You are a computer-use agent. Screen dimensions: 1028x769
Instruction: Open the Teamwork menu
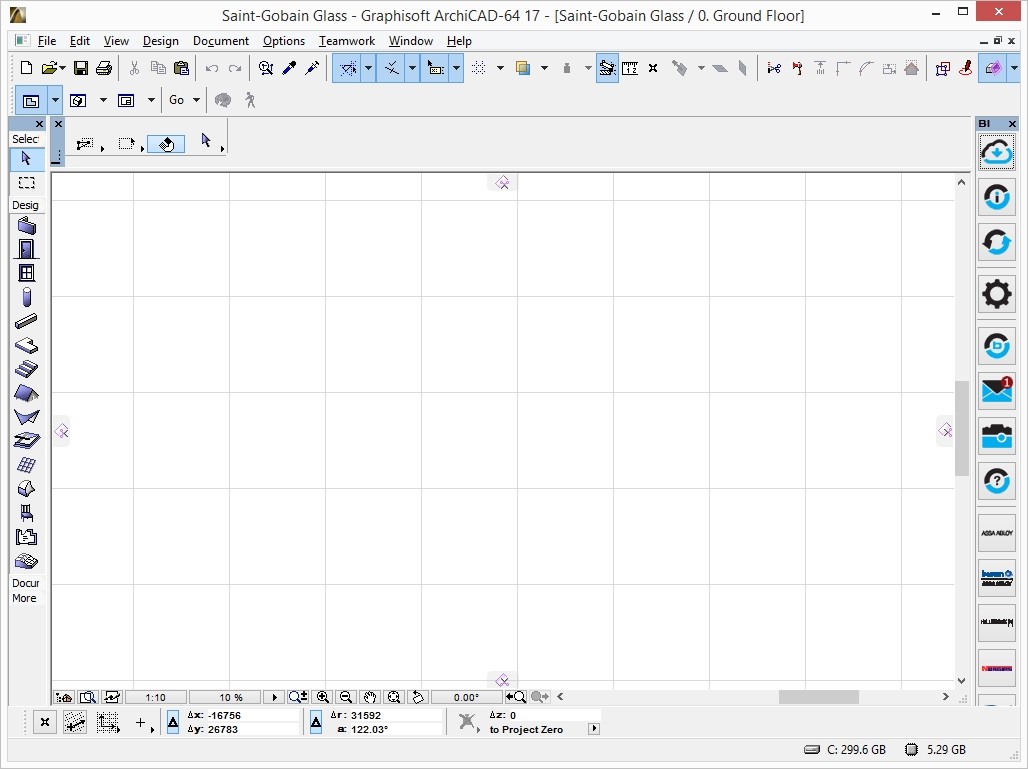347,41
